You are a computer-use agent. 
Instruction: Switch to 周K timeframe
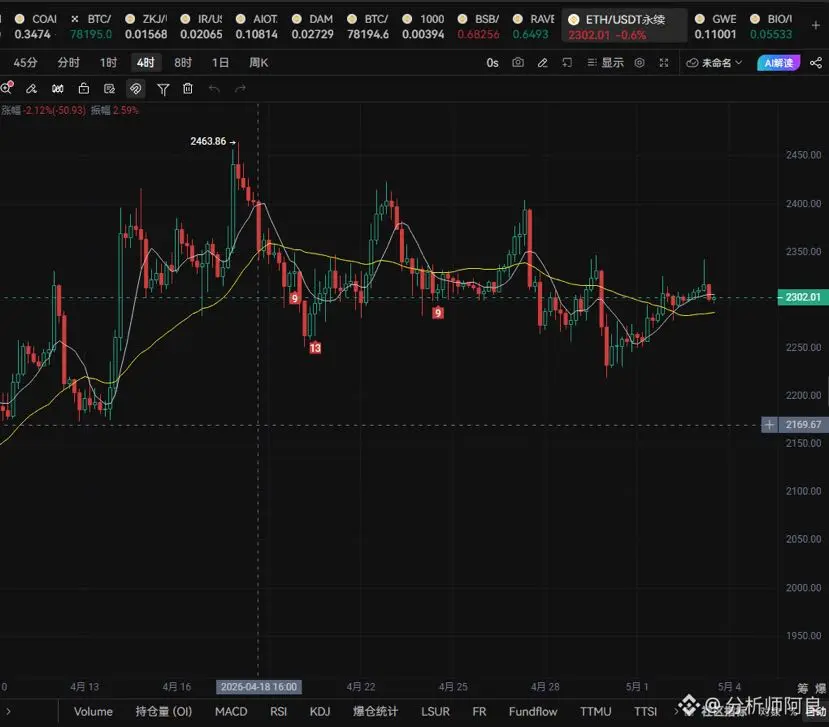[x=259, y=63]
